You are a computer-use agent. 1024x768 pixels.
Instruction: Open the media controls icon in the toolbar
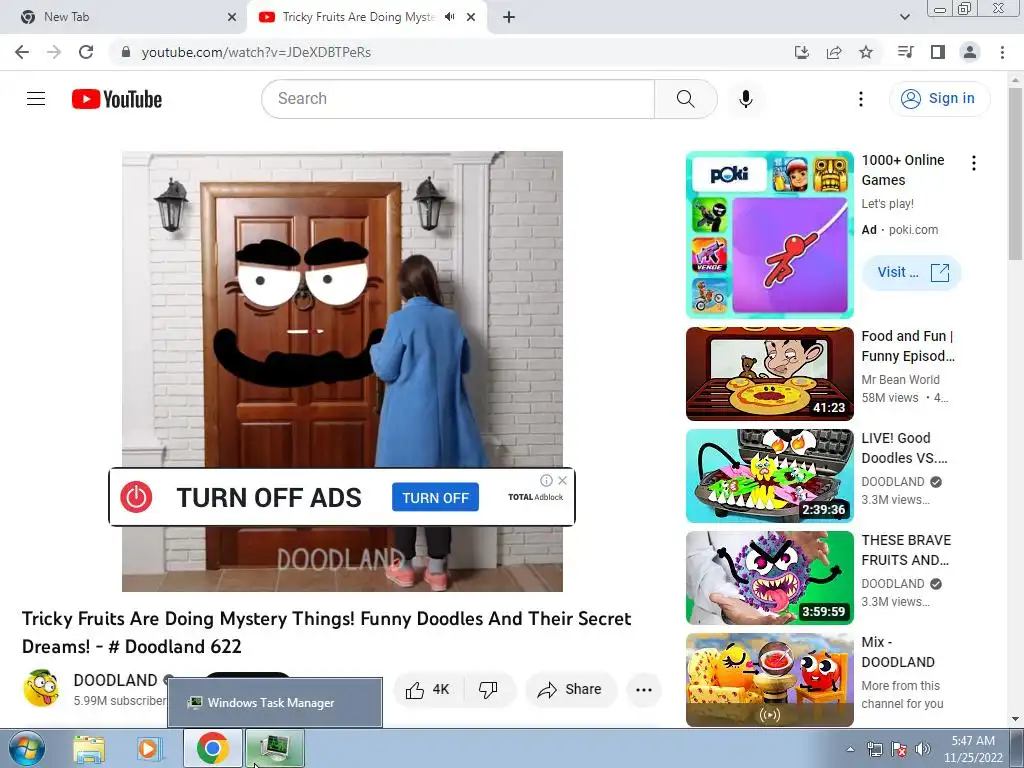point(905,52)
